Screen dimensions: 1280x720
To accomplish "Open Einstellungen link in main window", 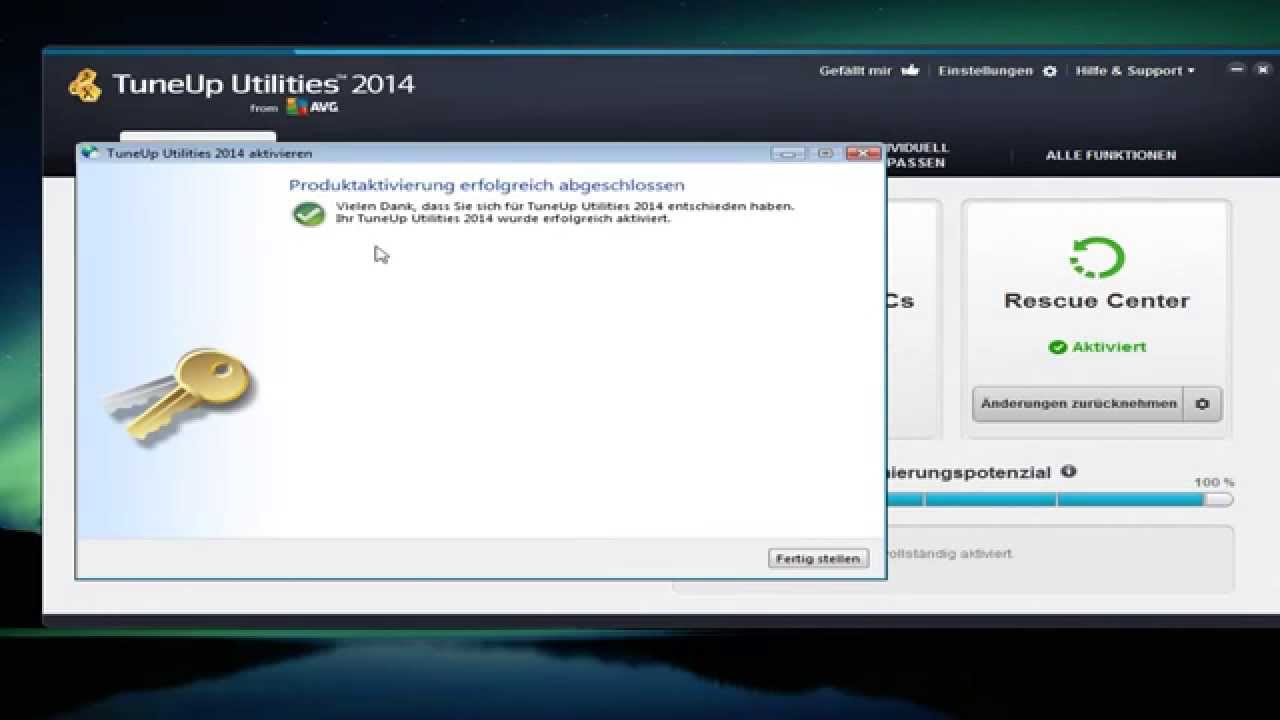I will (985, 71).
